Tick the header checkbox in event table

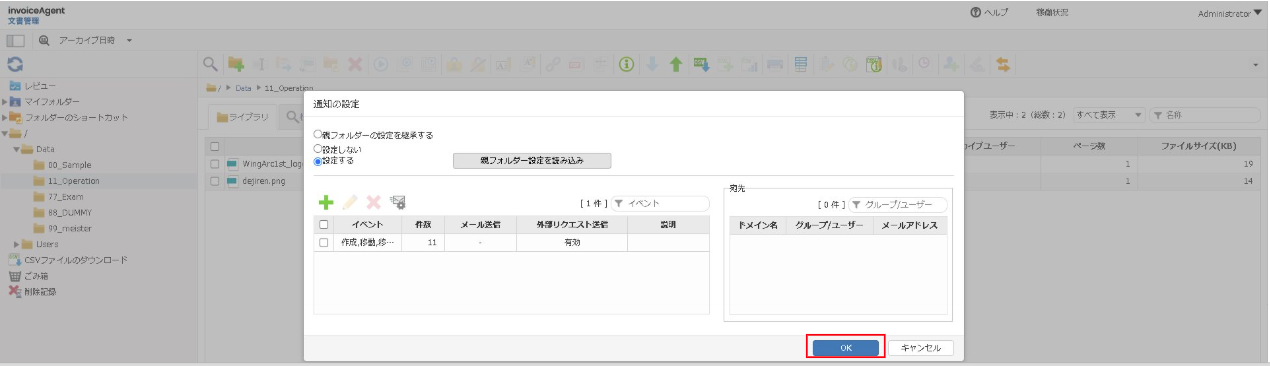[323, 225]
